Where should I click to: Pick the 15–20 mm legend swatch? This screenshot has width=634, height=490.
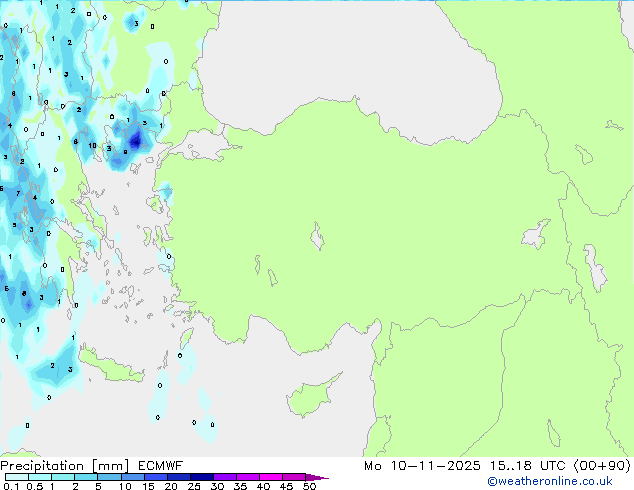point(156,477)
